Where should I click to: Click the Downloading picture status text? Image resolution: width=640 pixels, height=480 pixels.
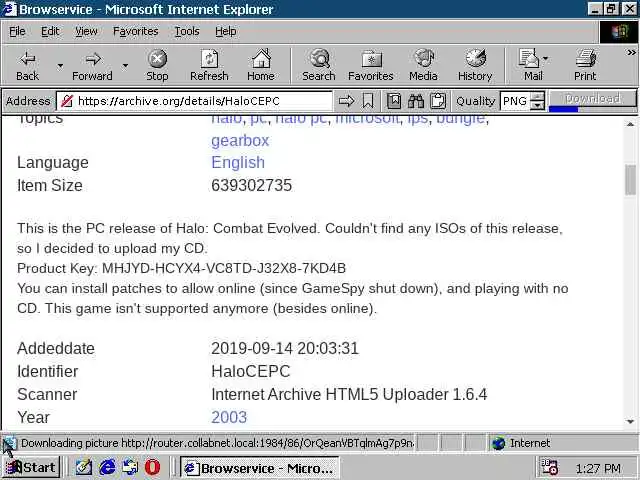(x=217, y=443)
